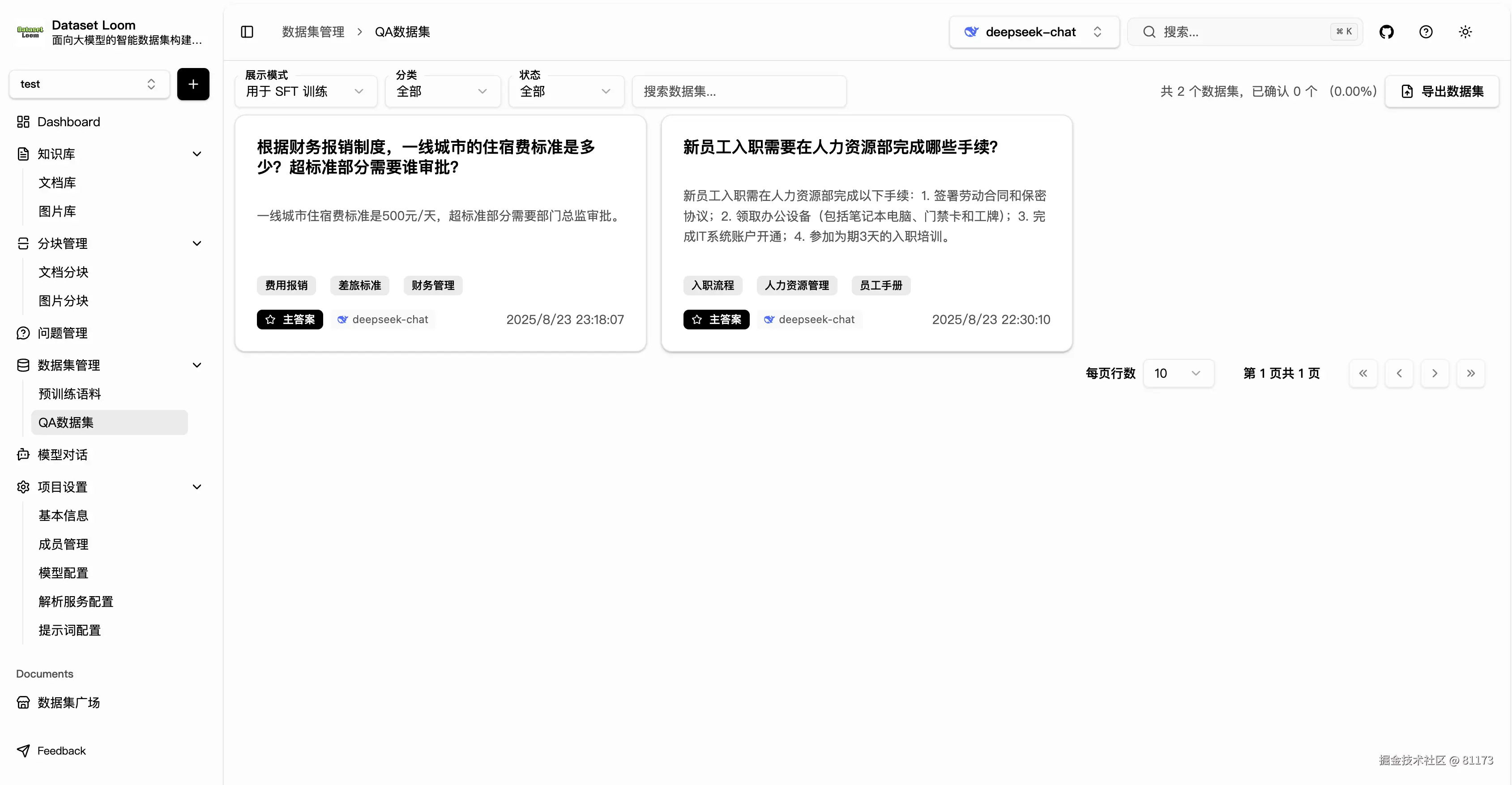The height and width of the screenshot is (785, 1512).
Task: Open the 分块管理 chunk management section
Action: click(x=63, y=243)
